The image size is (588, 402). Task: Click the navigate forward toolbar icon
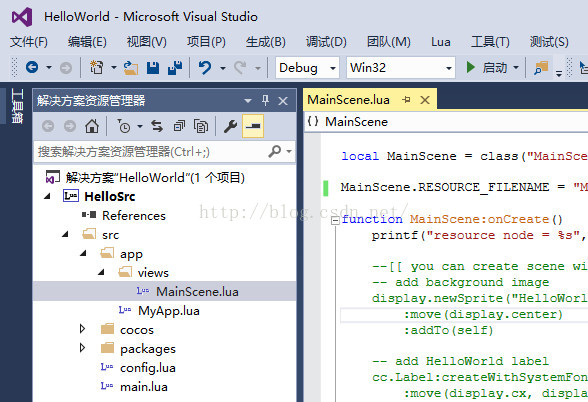(66, 68)
